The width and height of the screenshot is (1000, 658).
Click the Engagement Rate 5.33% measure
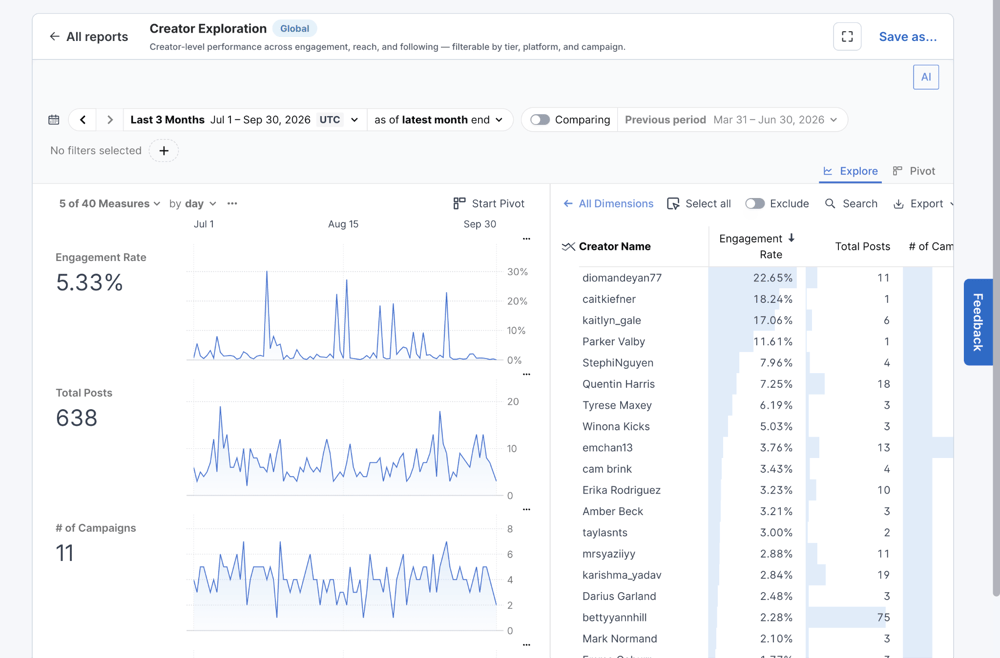pyautogui.click(x=101, y=274)
